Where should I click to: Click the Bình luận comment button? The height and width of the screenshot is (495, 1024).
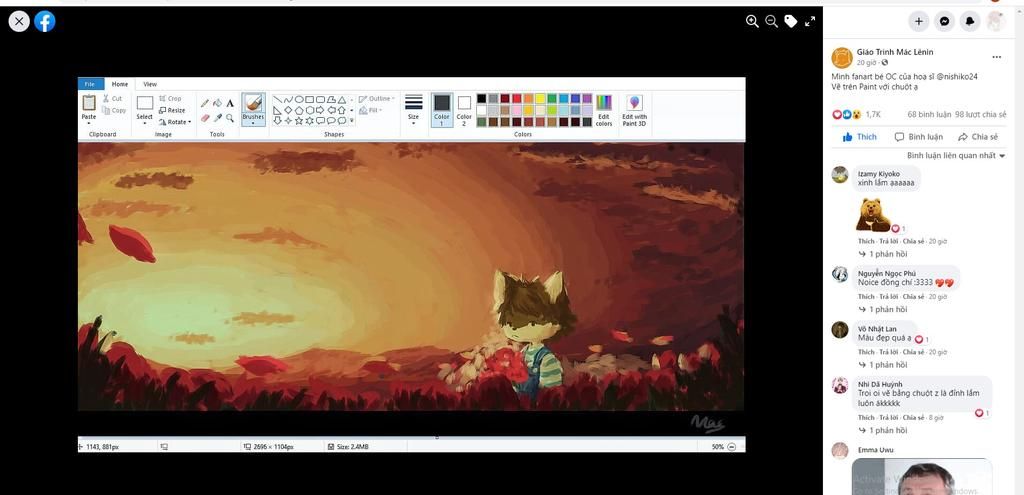pos(918,136)
